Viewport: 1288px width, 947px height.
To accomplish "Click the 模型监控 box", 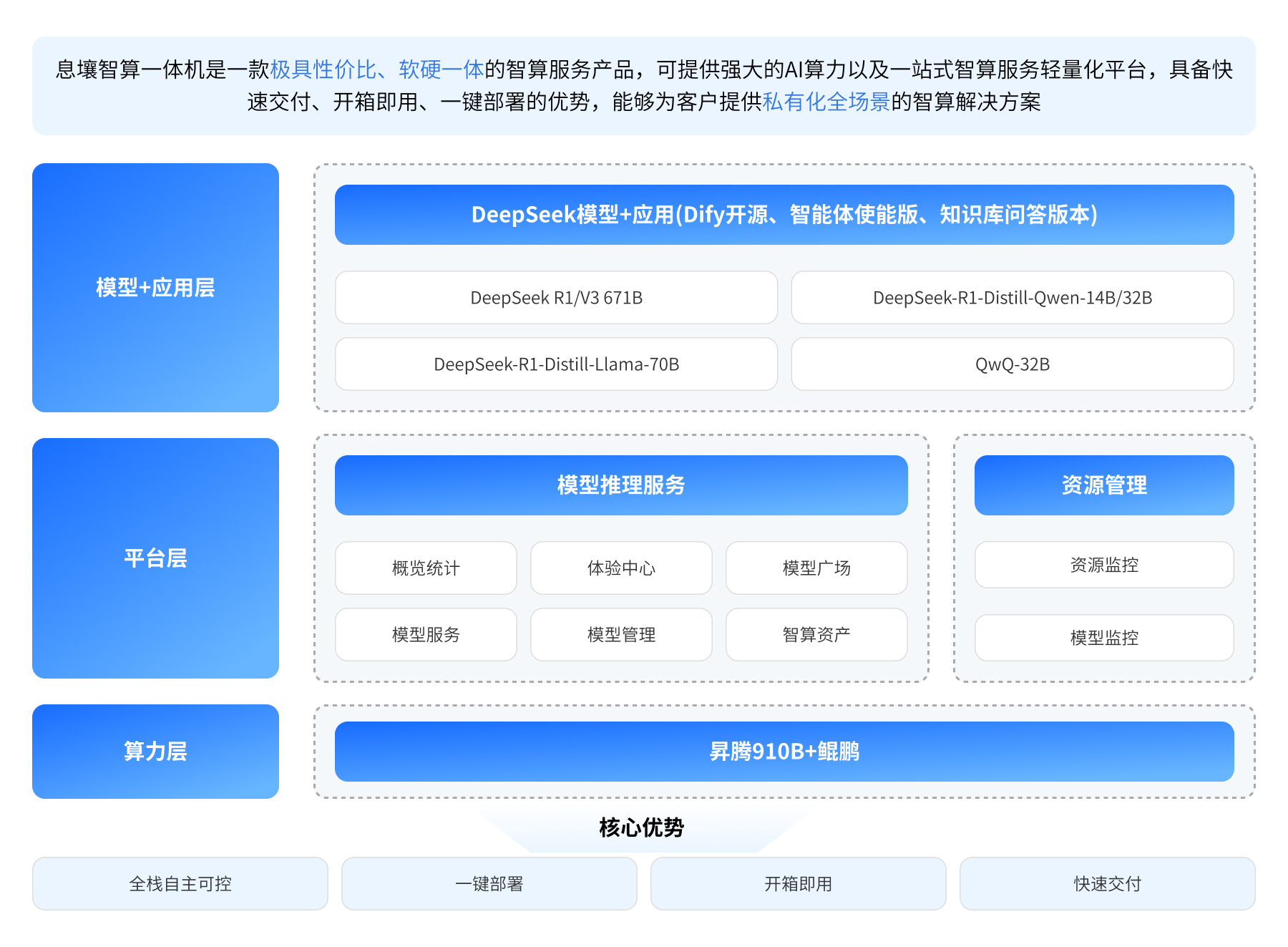I will point(1104,638).
